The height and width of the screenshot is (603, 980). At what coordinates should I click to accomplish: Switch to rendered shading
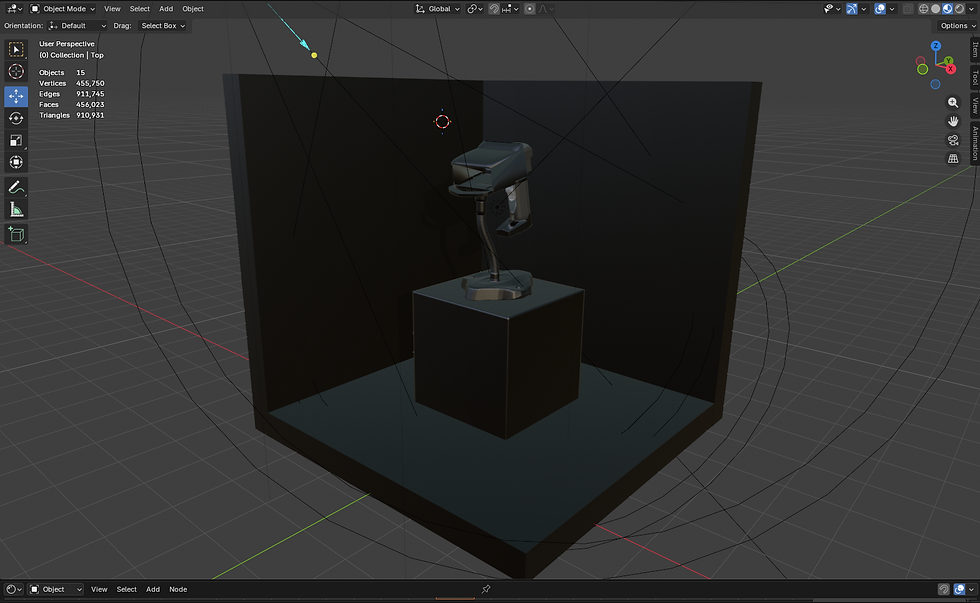(959, 9)
